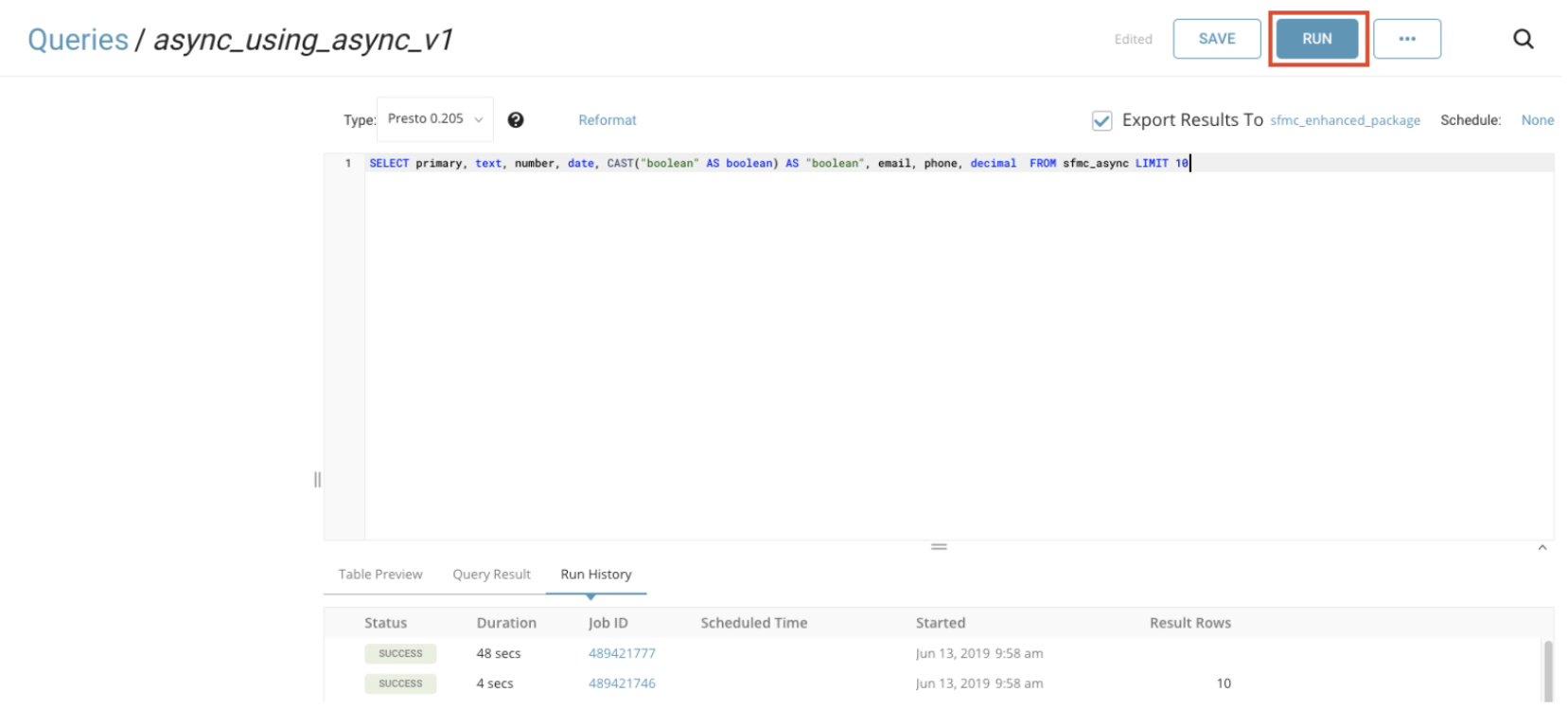Click the horizontal editor resize handle
This screenshot has width=1568, height=709.
939,547
